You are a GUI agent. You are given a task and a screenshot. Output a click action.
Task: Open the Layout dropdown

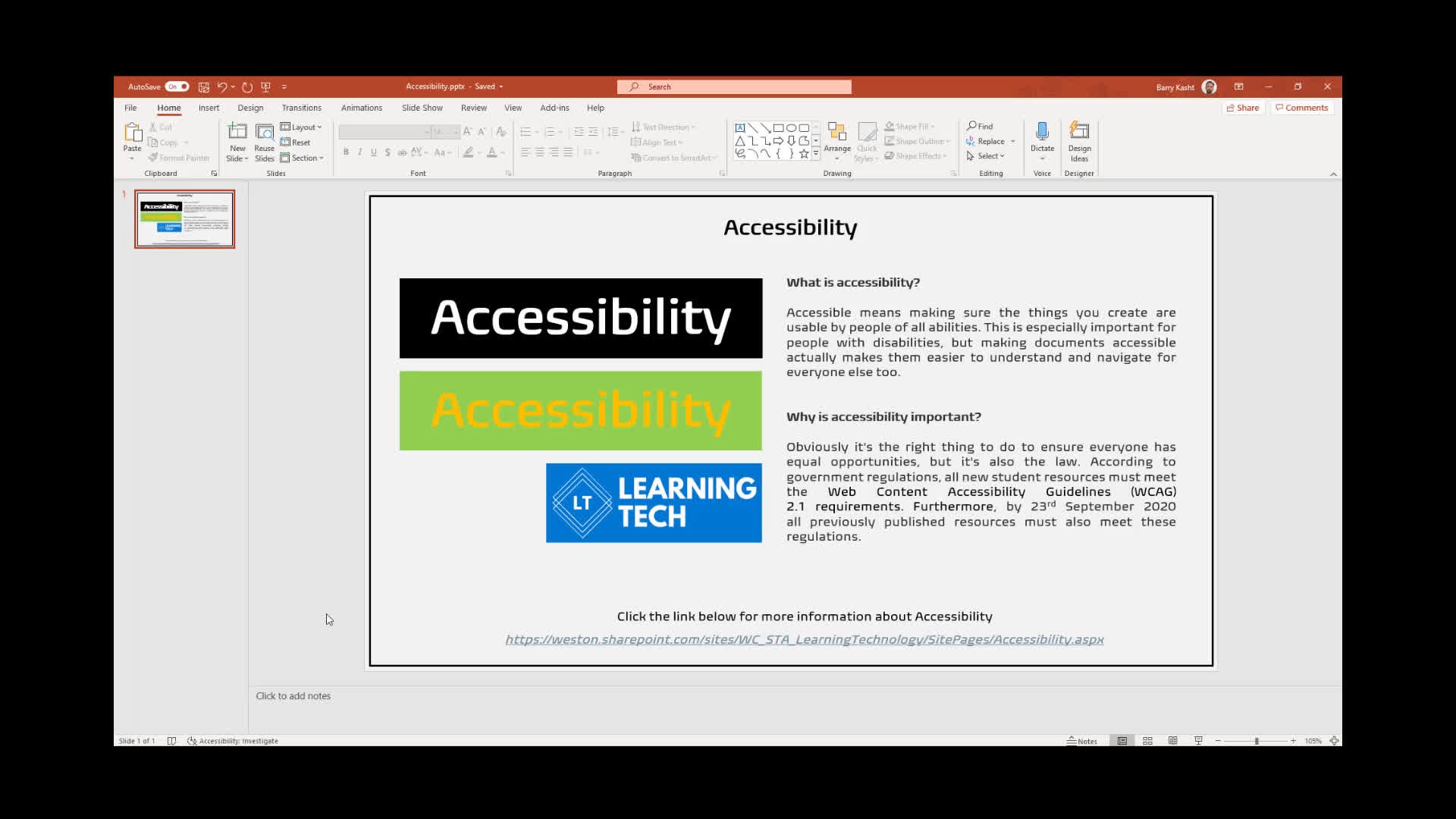[301, 127]
